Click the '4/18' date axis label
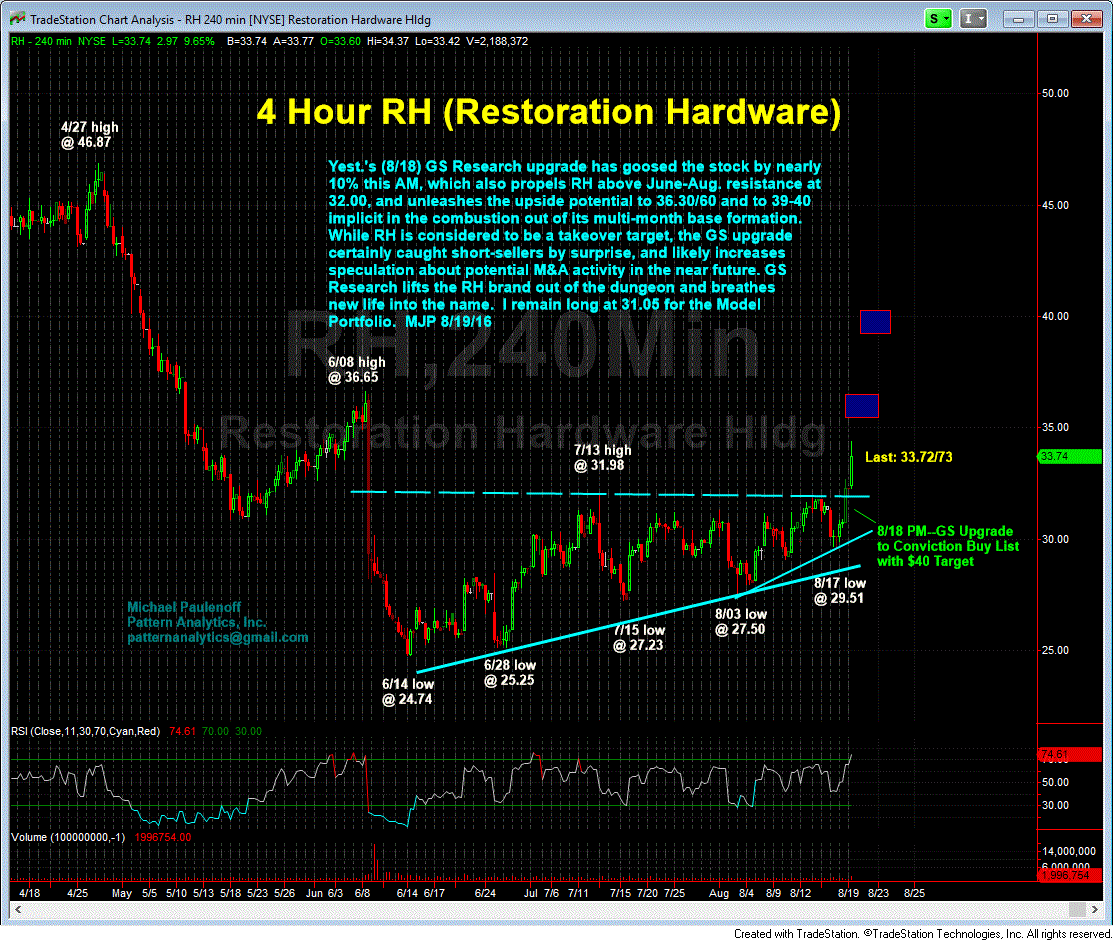 [x=29, y=893]
